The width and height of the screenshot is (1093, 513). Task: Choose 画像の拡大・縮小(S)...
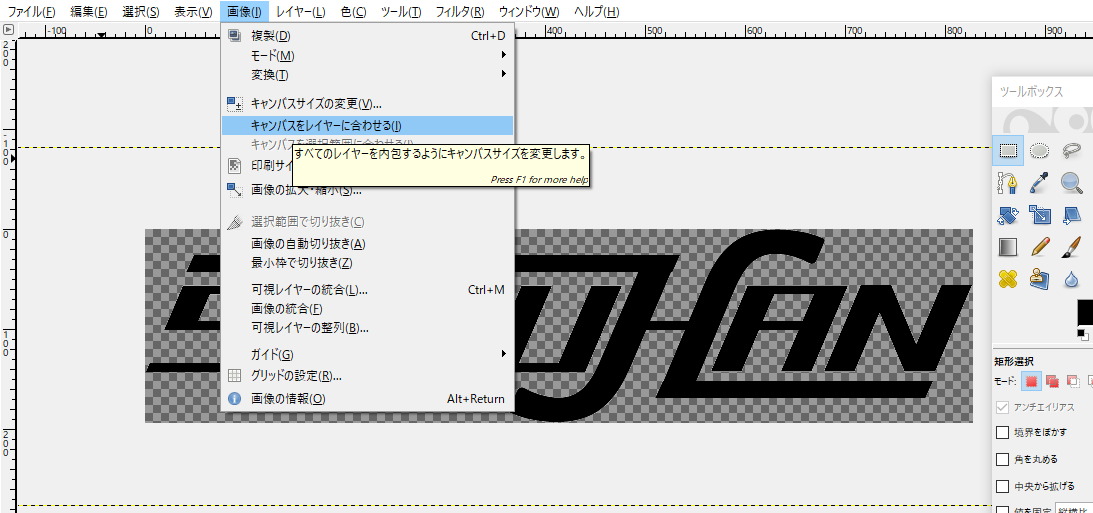coord(307,190)
